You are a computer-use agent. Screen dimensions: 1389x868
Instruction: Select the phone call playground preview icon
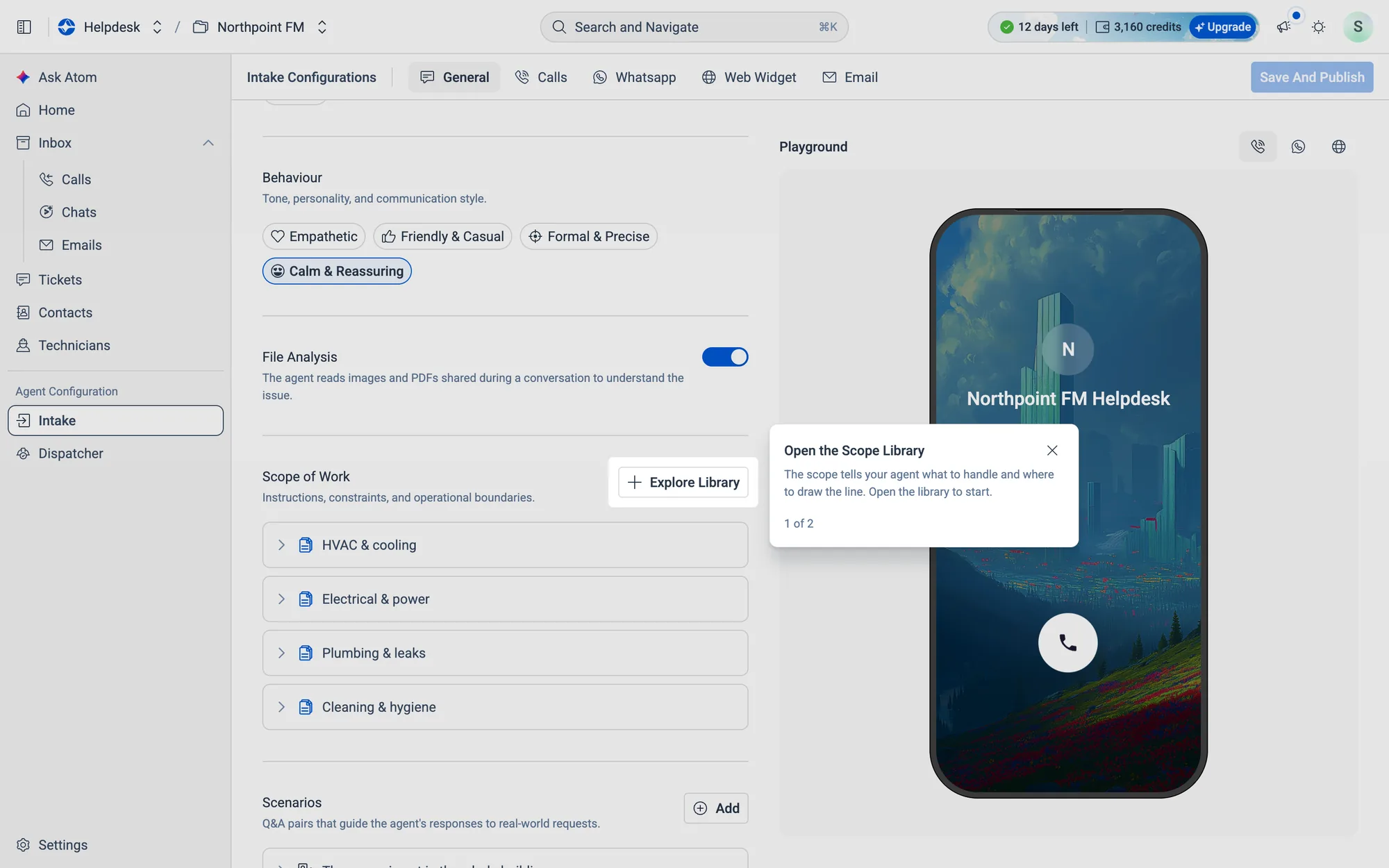tap(1258, 147)
